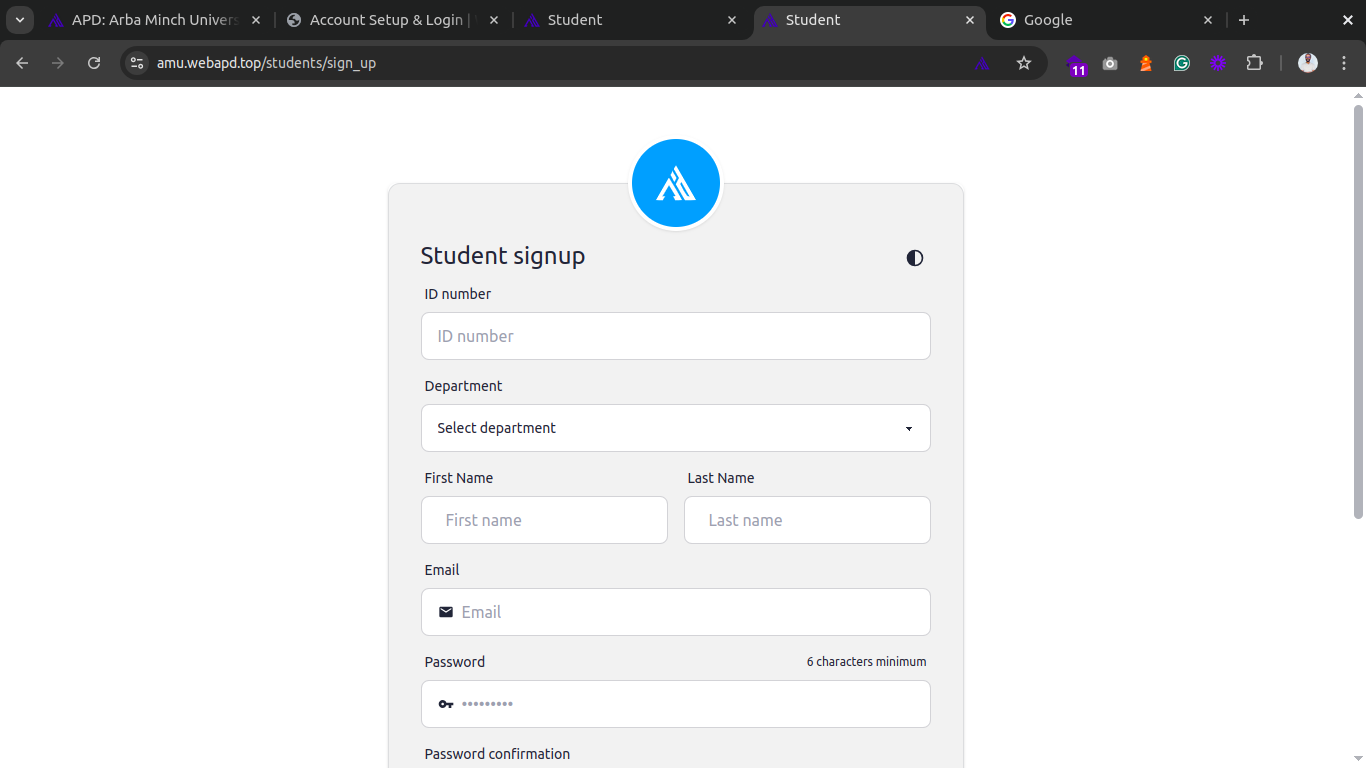Open the Chrome profile avatar
1366x768 pixels.
1308,63
